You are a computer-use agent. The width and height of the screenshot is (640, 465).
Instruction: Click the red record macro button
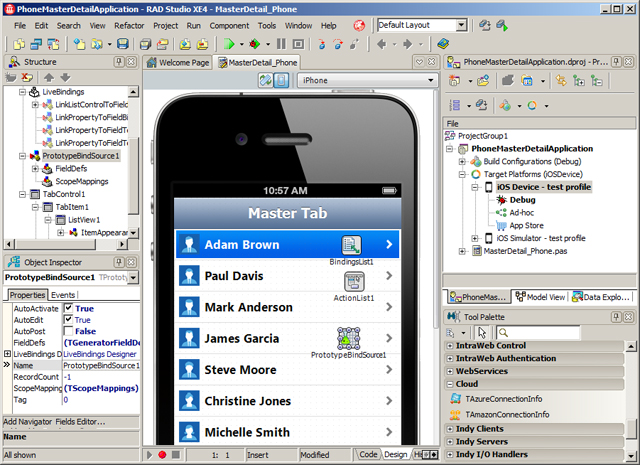pyautogui.click(x=162, y=454)
